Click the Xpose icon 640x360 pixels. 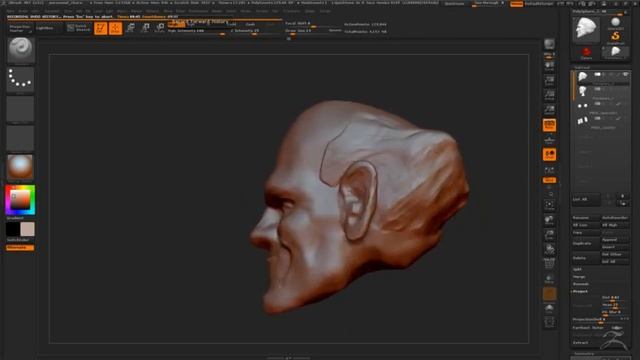point(549,322)
